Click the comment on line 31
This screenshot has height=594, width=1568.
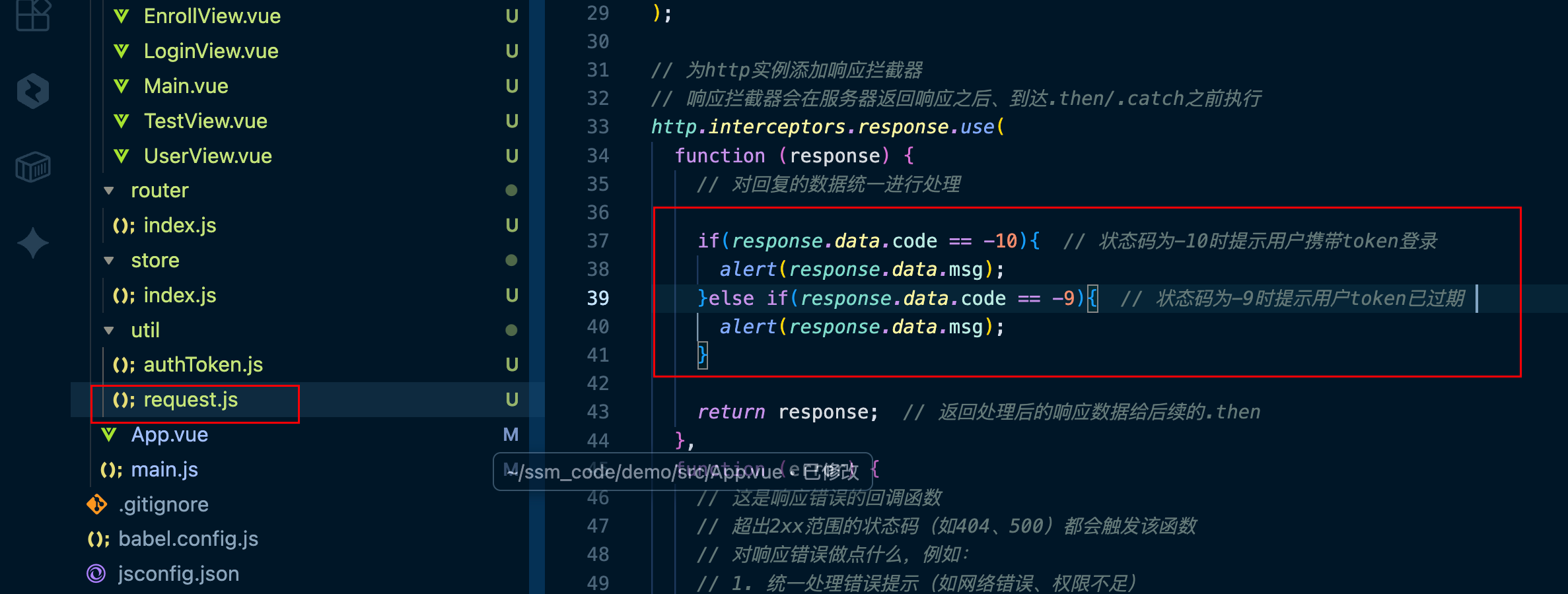pos(787,70)
